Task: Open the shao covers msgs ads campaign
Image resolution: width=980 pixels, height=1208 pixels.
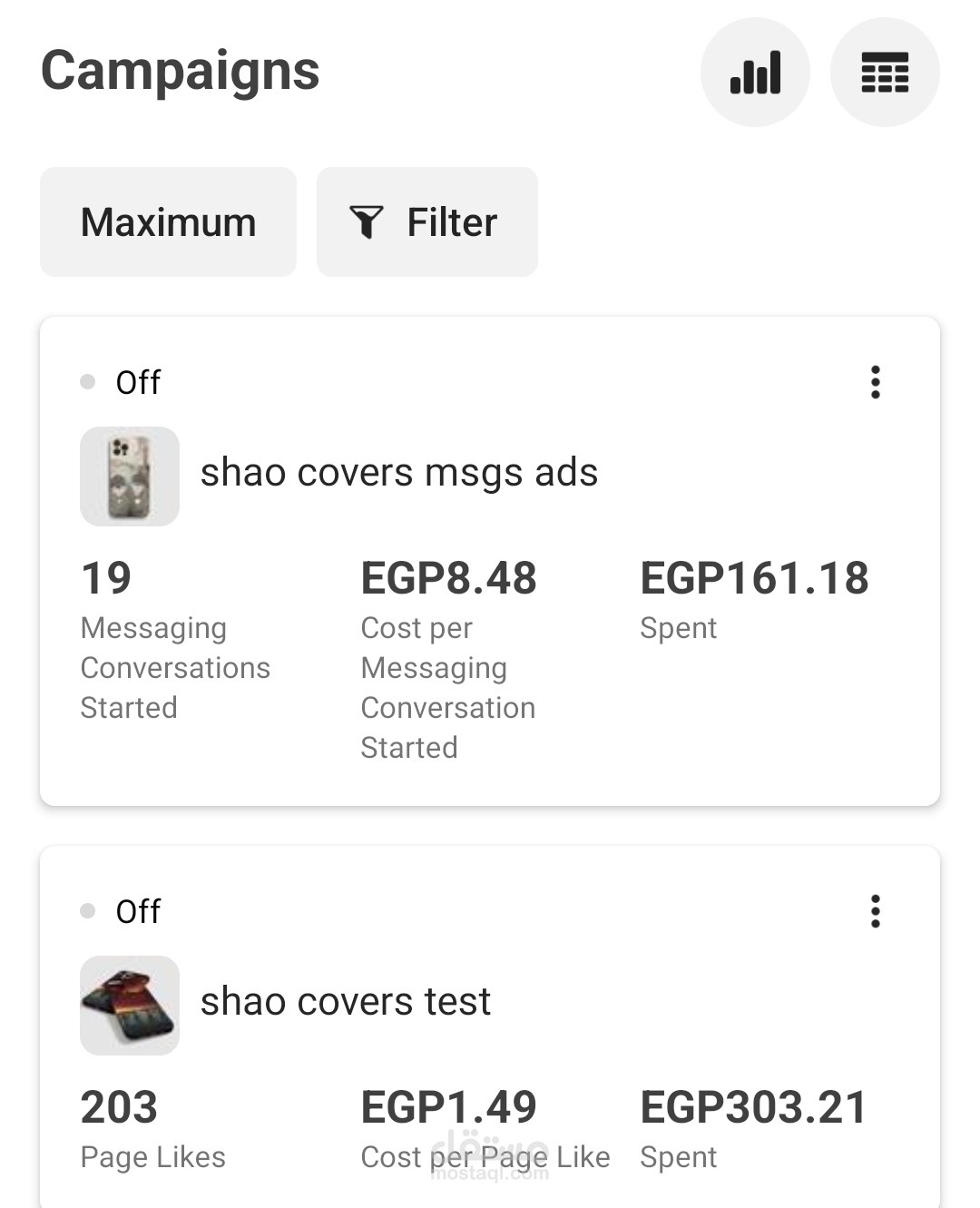Action: pos(399,473)
